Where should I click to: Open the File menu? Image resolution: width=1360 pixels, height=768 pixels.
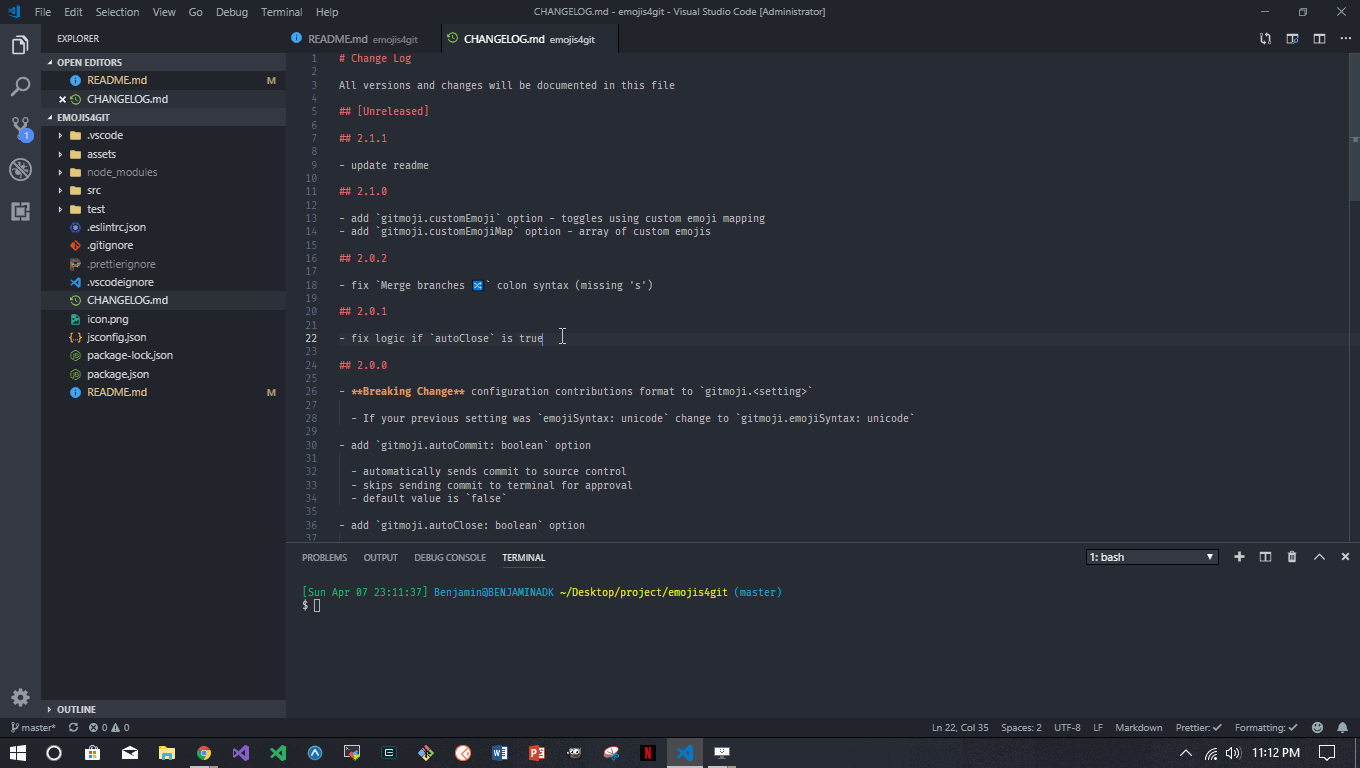pyautogui.click(x=43, y=12)
